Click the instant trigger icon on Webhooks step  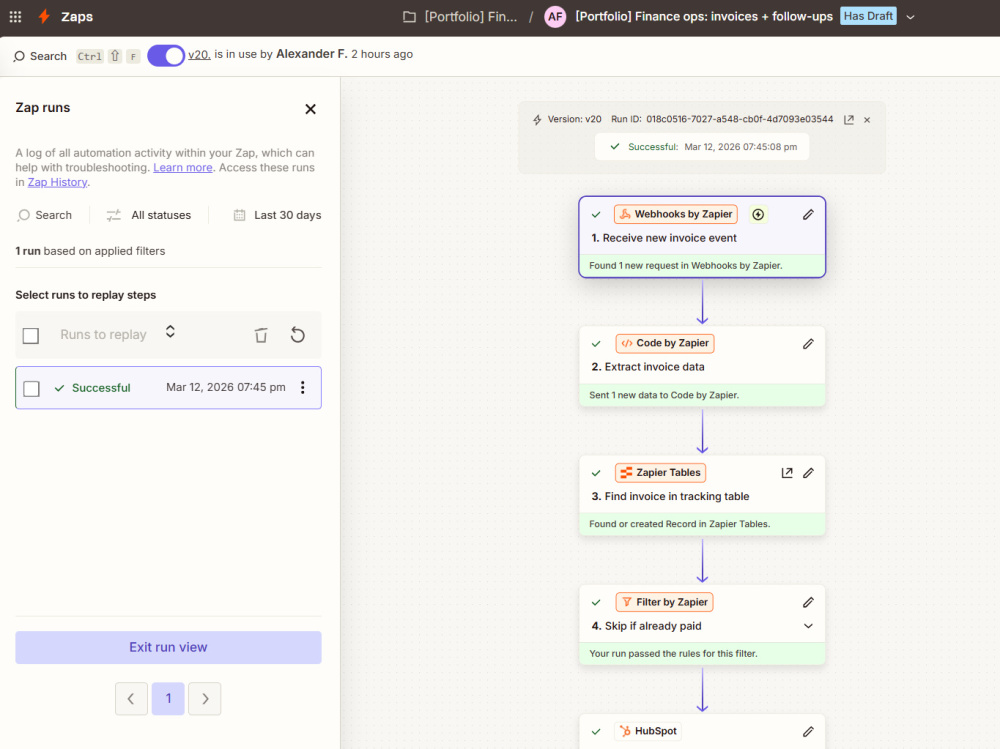[758, 214]
